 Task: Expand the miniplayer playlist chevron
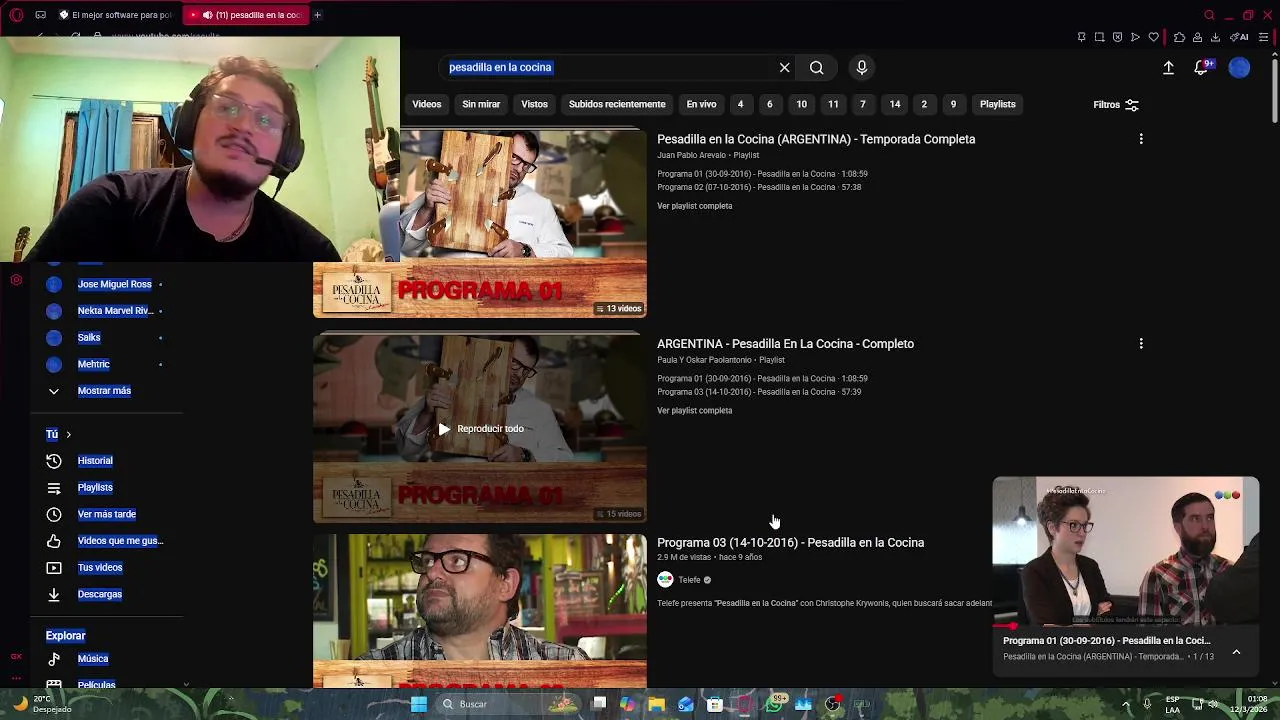(1236, 651)
